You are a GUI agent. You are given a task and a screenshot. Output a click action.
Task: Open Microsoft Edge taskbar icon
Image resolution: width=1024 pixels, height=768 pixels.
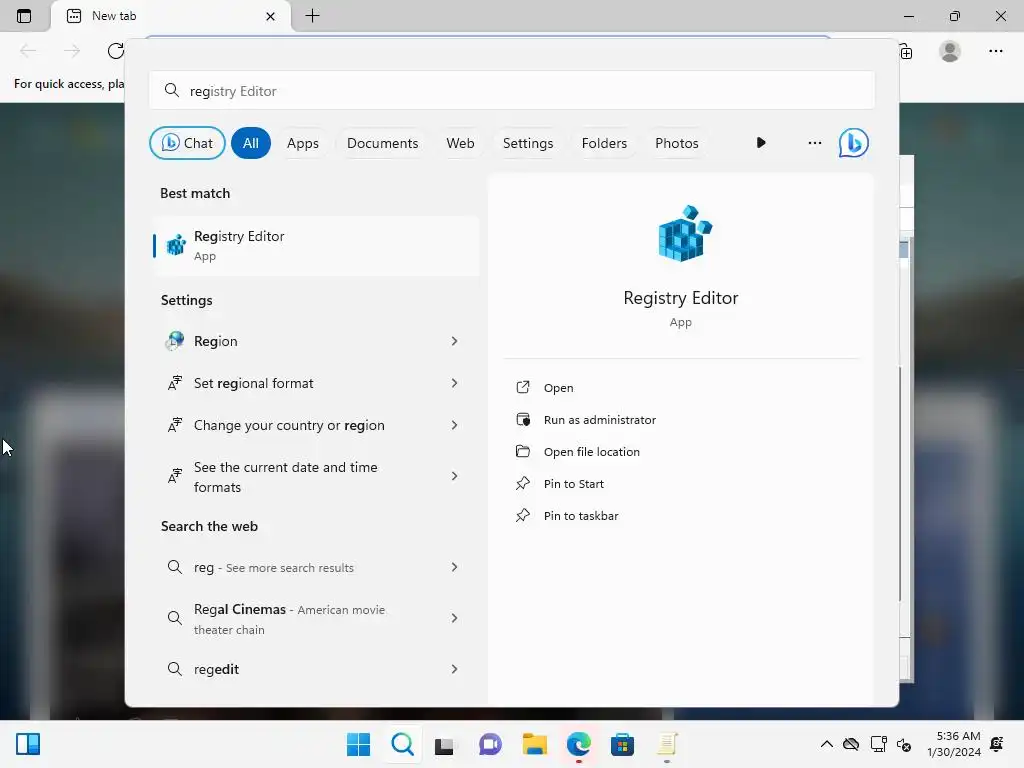[x=579, y=744]
